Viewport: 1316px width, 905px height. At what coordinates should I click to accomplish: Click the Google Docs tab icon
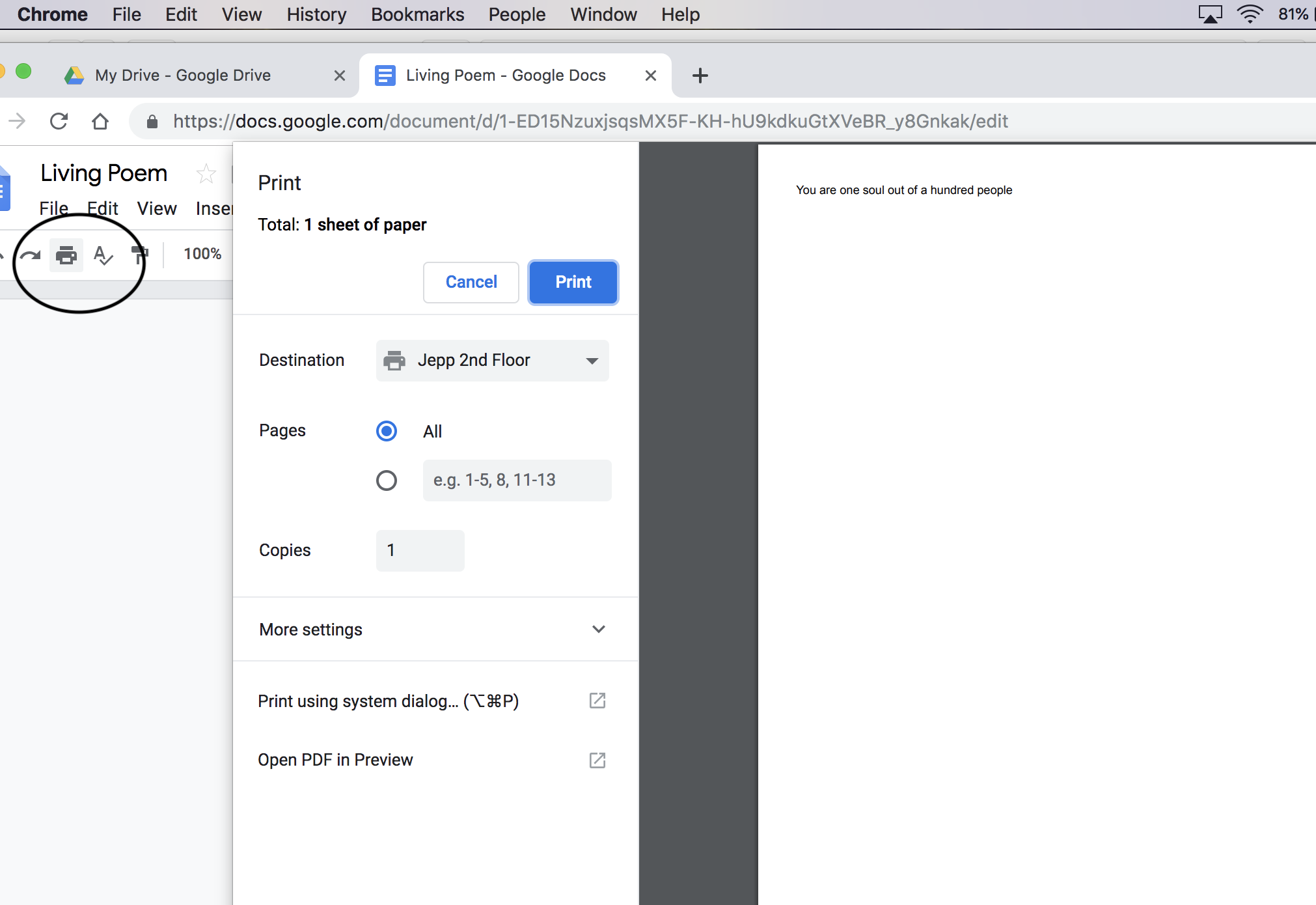[385, 75]
